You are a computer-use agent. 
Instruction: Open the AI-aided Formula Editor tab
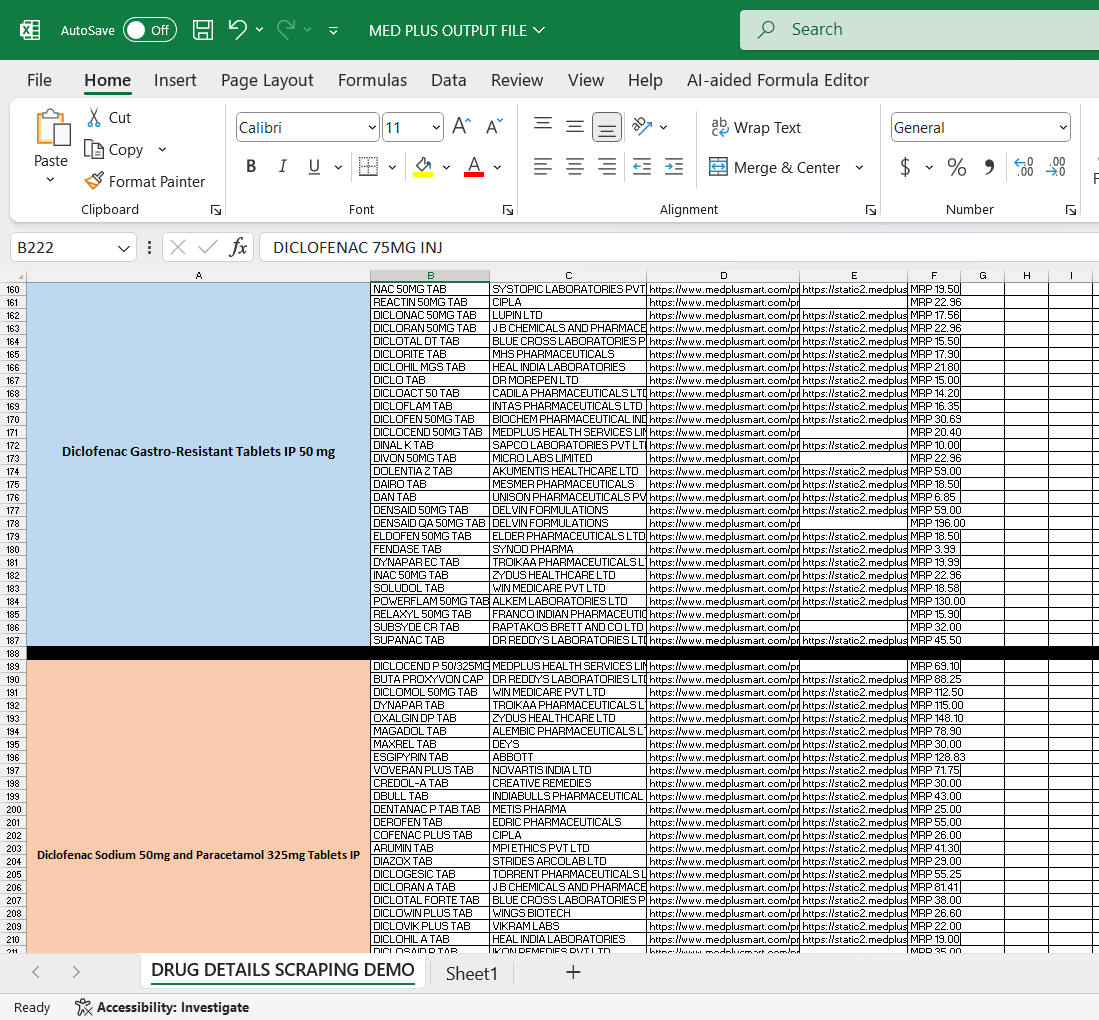tap(777, 80)
